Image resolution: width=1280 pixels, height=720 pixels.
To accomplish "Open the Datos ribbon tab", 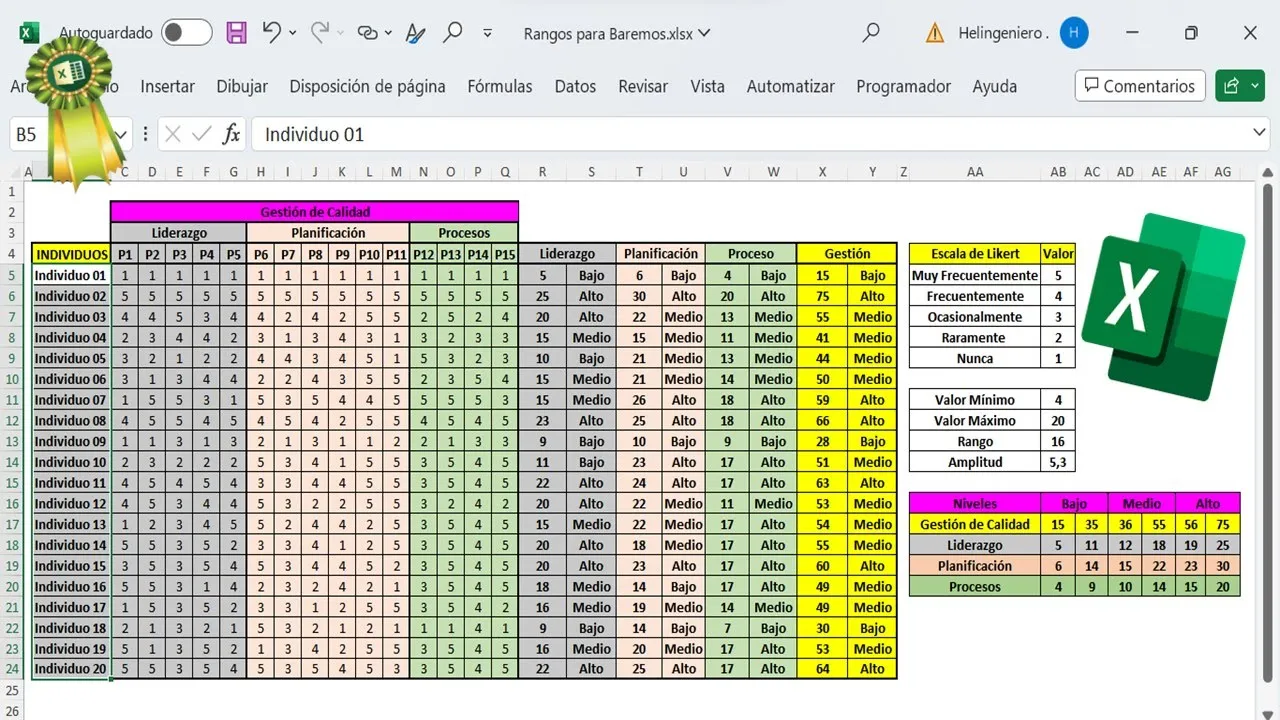I will 575,86.
